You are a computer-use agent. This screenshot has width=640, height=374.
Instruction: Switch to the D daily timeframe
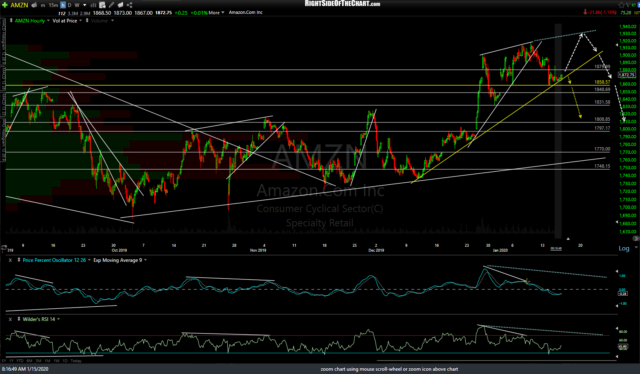click(69, 5)
